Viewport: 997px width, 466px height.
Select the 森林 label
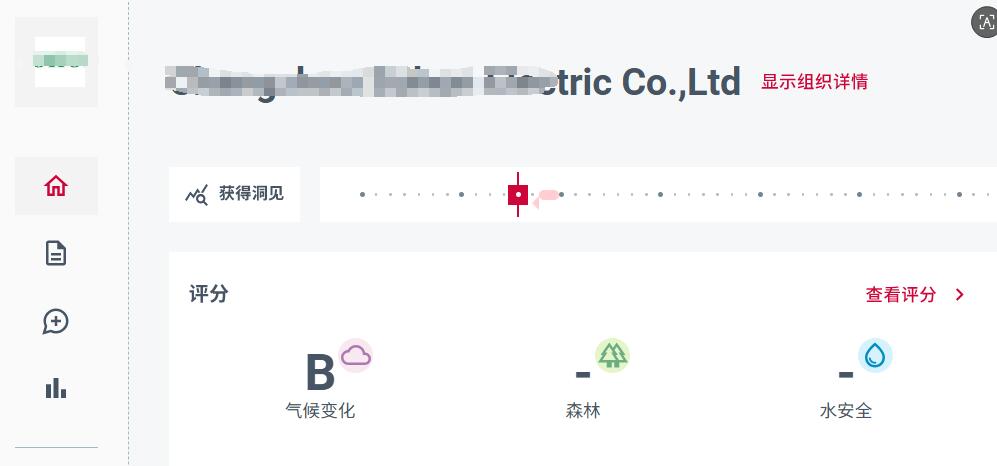[583, 411]
